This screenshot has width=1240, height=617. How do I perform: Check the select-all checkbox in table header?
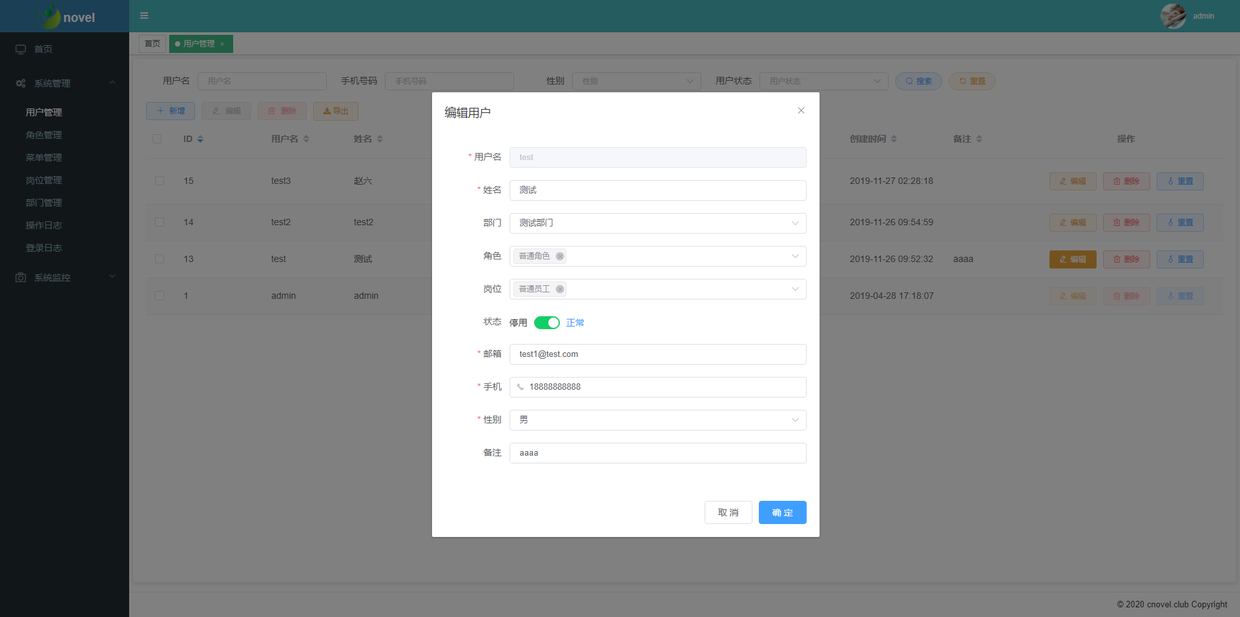[157, 138]
